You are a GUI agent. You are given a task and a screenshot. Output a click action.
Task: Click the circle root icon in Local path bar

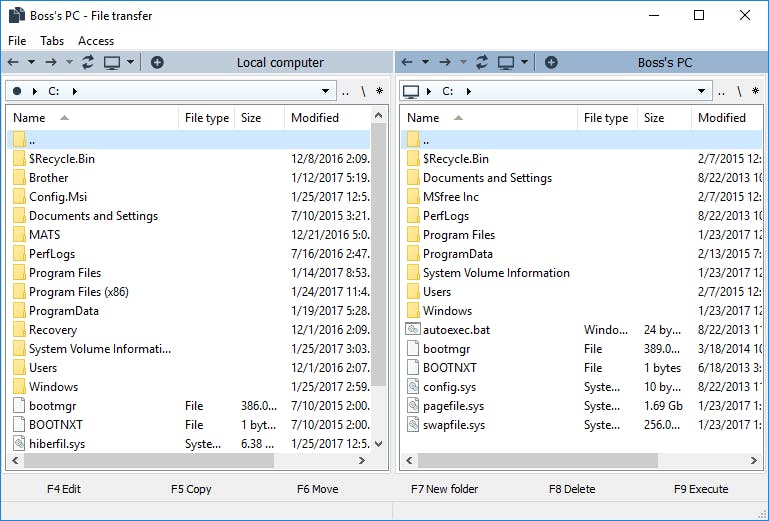tap(17, 91)
